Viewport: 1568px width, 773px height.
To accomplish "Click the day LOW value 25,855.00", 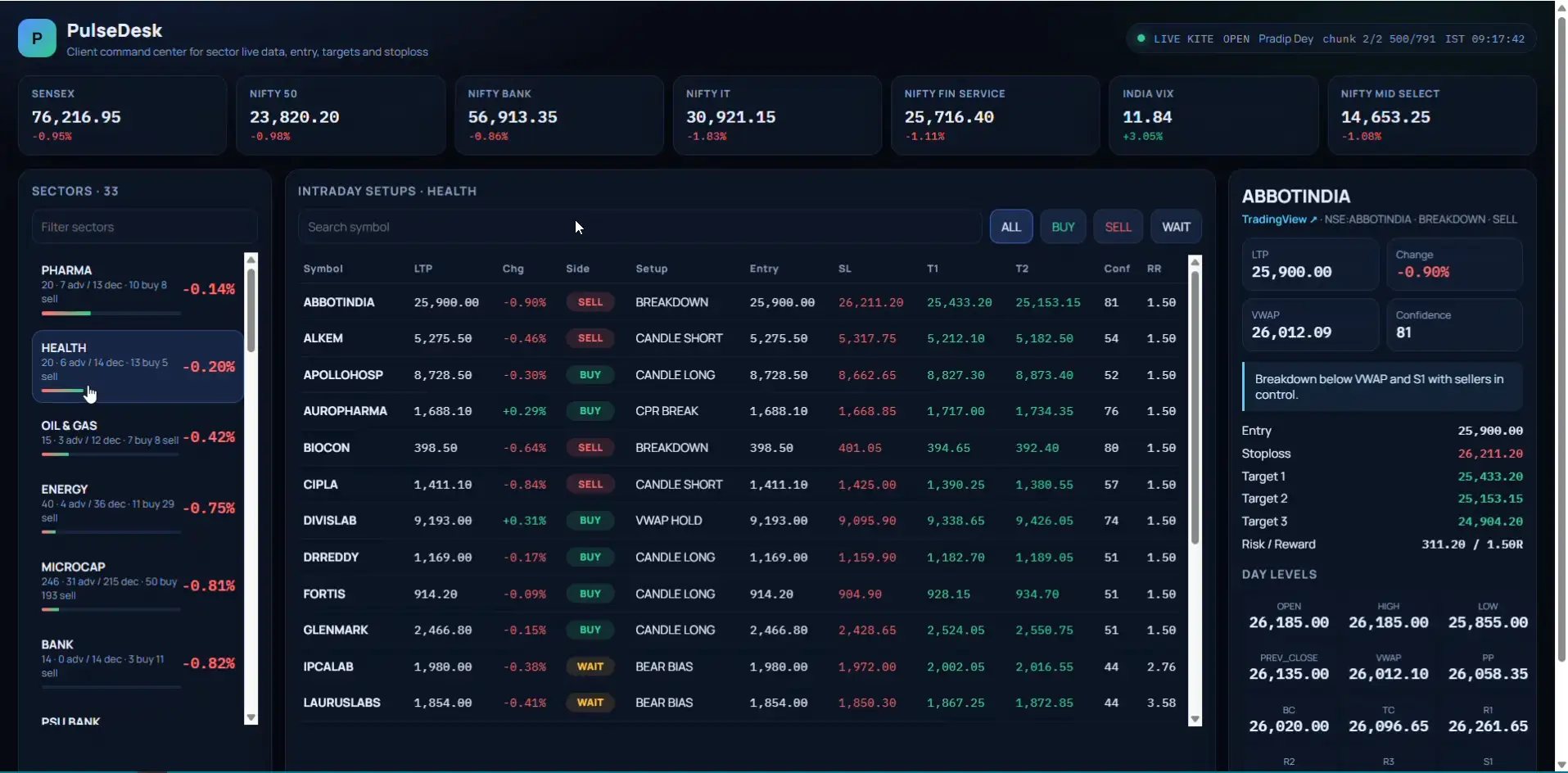I will point(1487,622).
